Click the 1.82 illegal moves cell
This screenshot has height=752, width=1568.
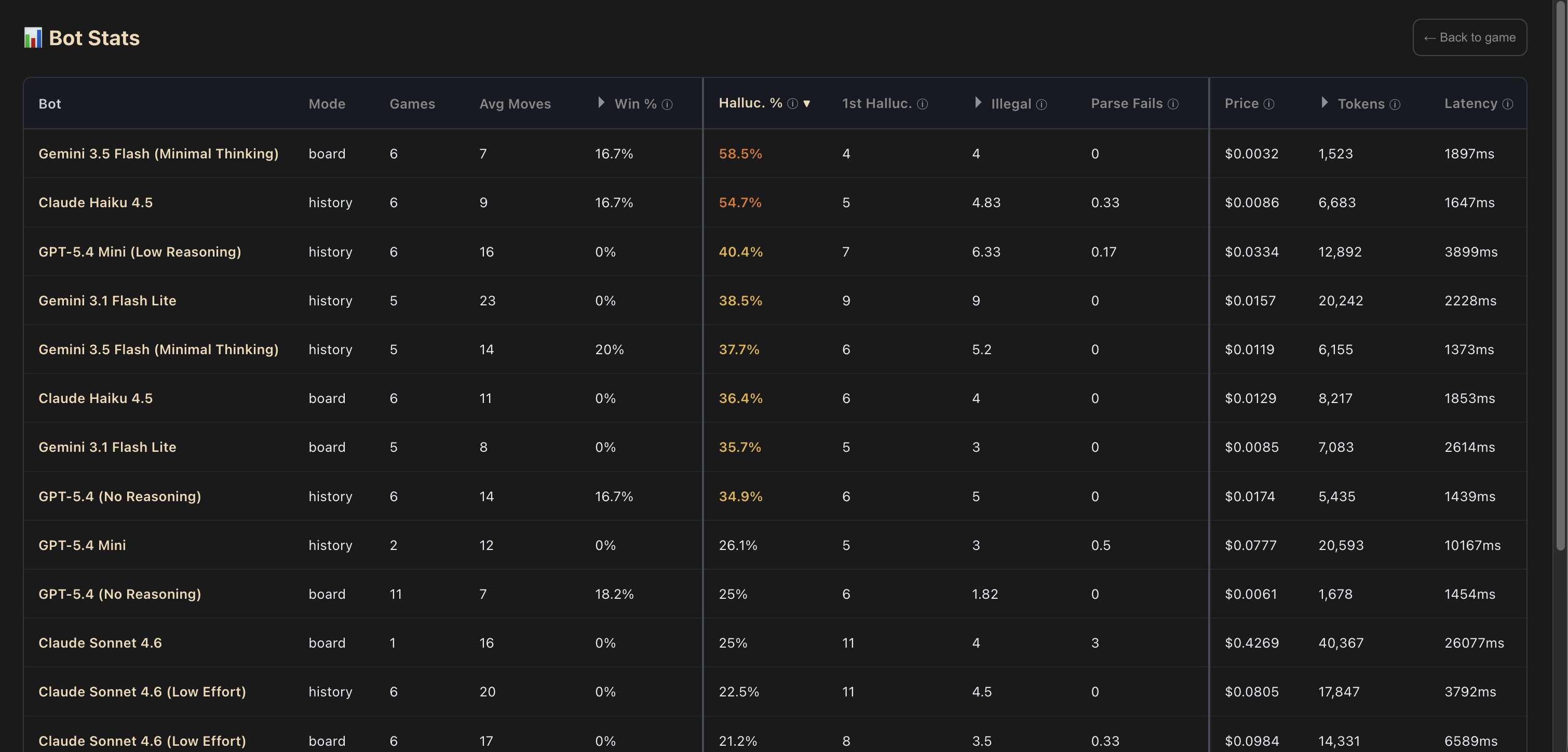click(x=985, y=594)
